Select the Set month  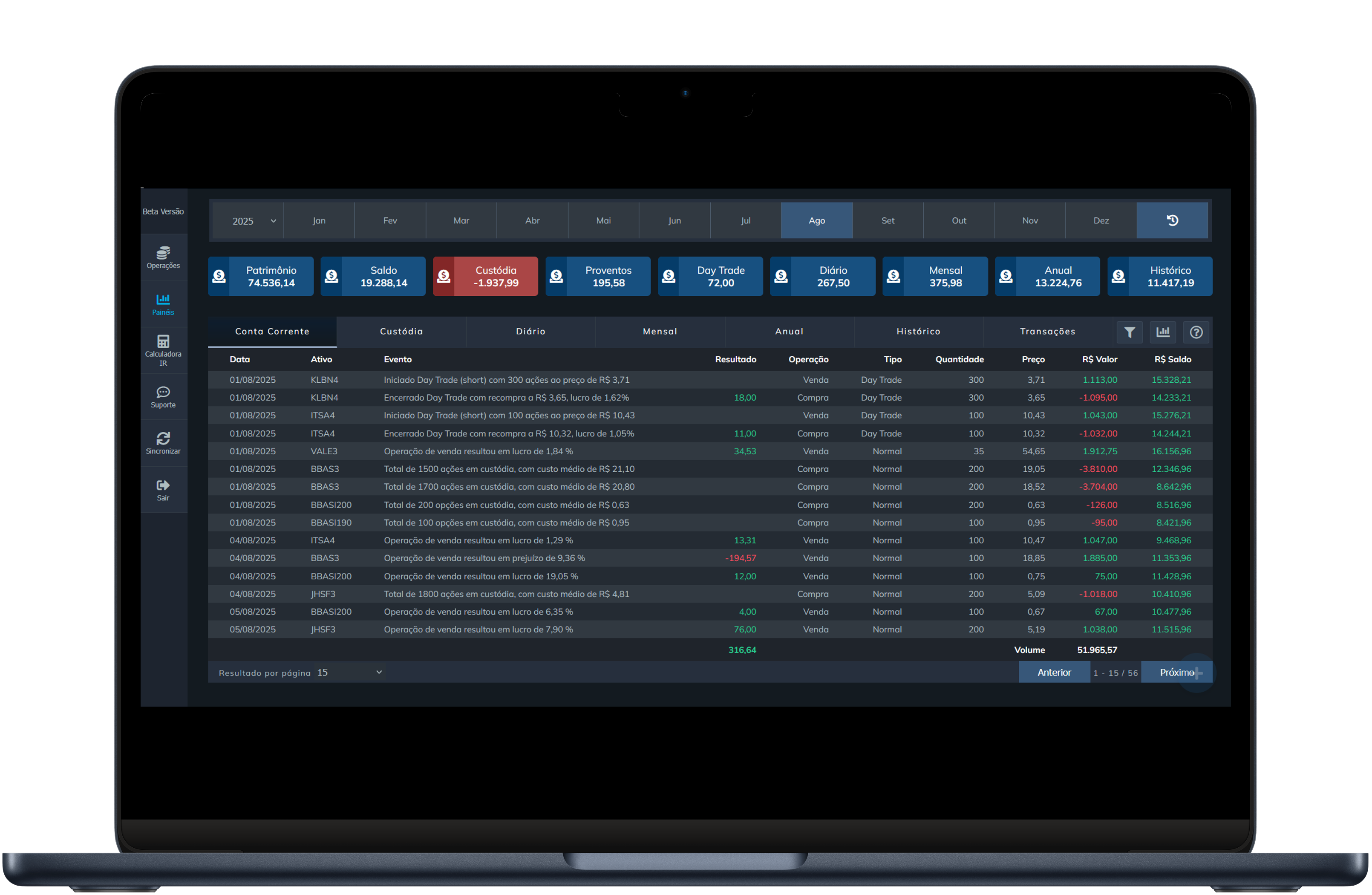888,220
